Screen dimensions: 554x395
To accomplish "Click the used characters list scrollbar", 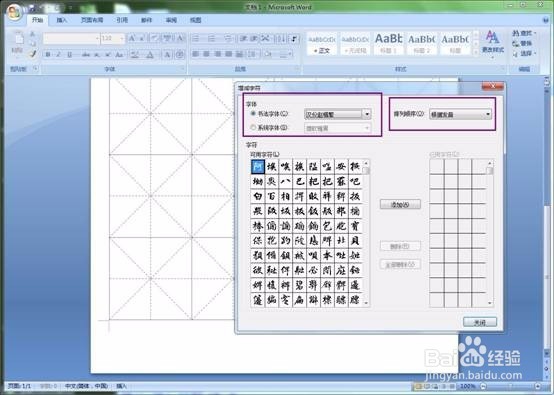I will [x=490, y=233].
